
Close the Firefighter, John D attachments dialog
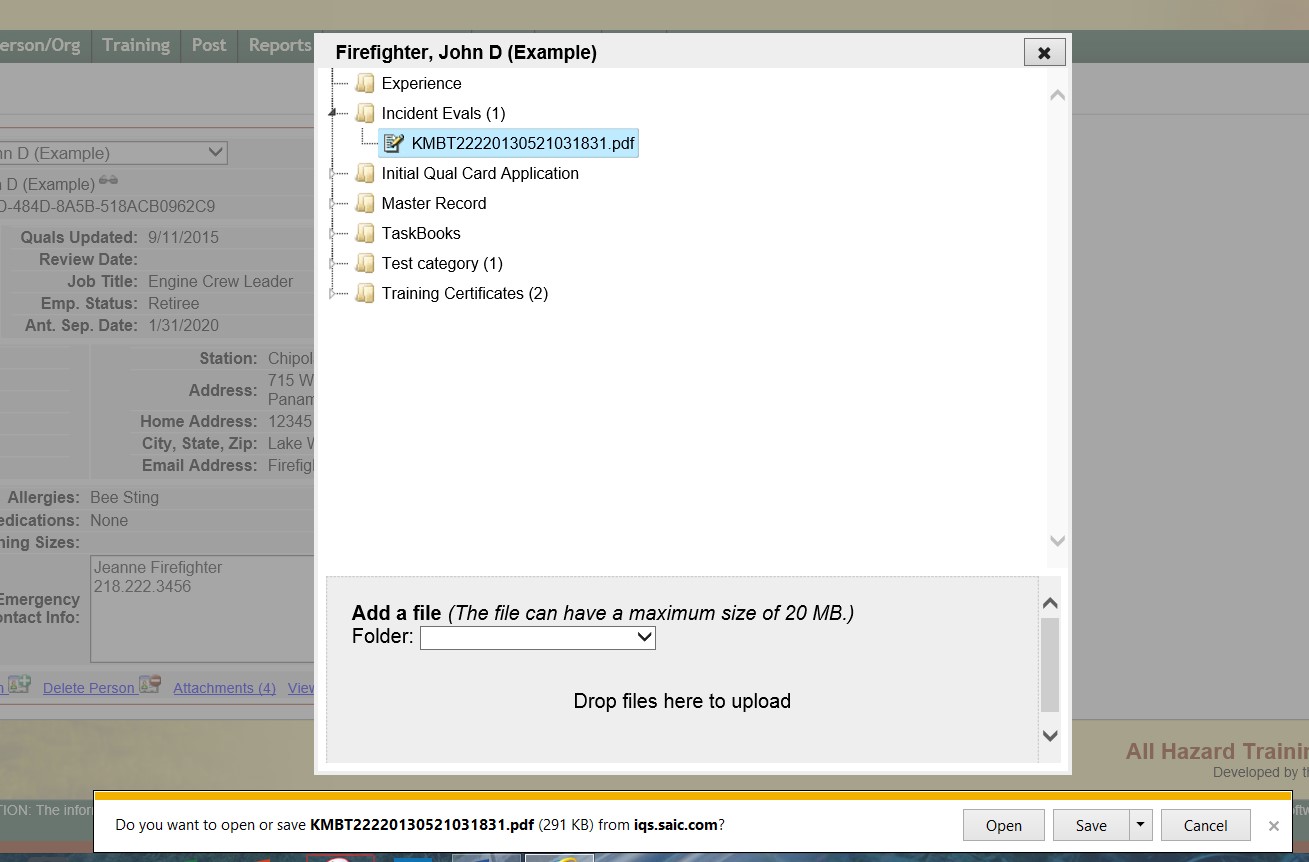1044,53
